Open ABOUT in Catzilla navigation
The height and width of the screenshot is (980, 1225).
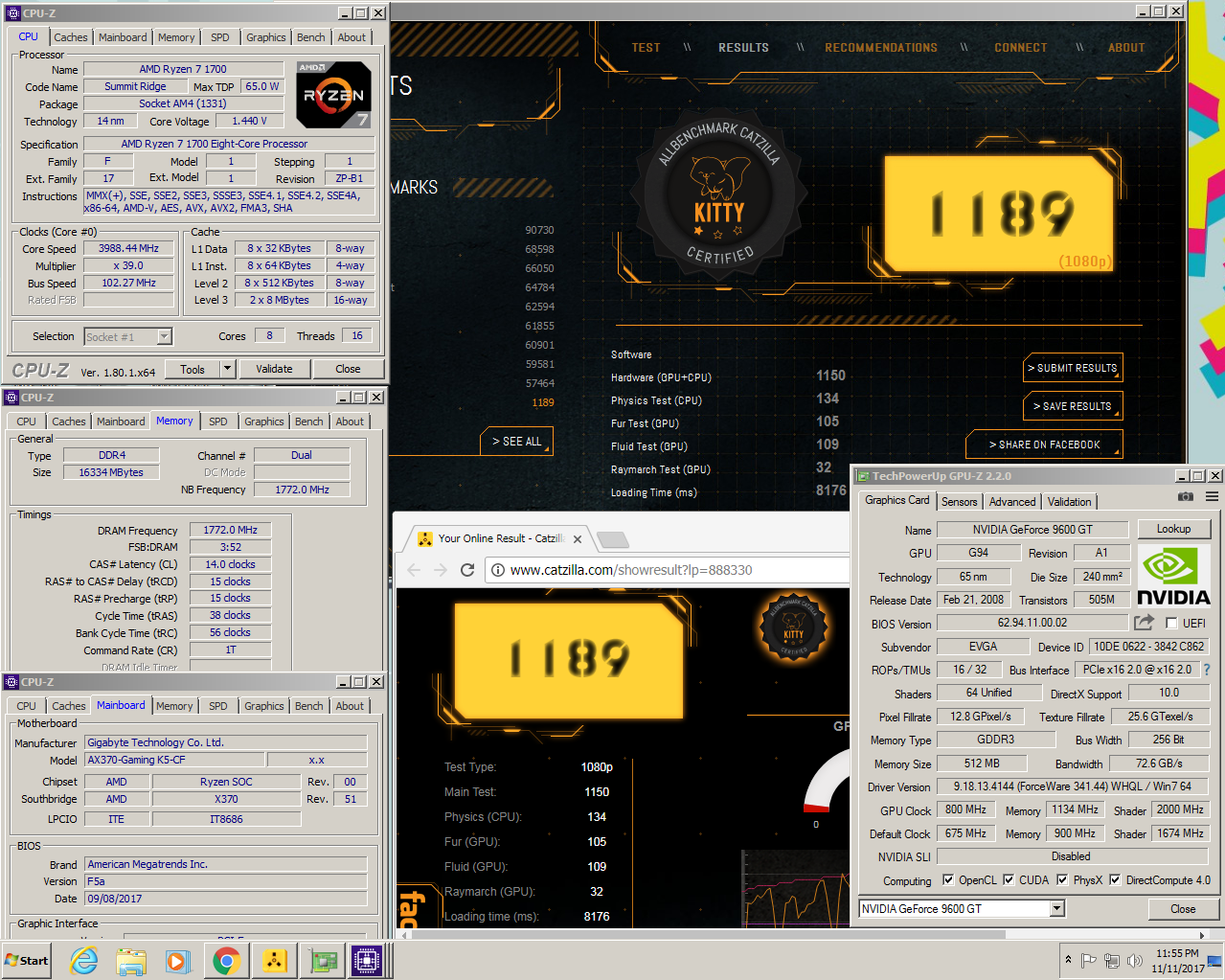[1126, 48]
